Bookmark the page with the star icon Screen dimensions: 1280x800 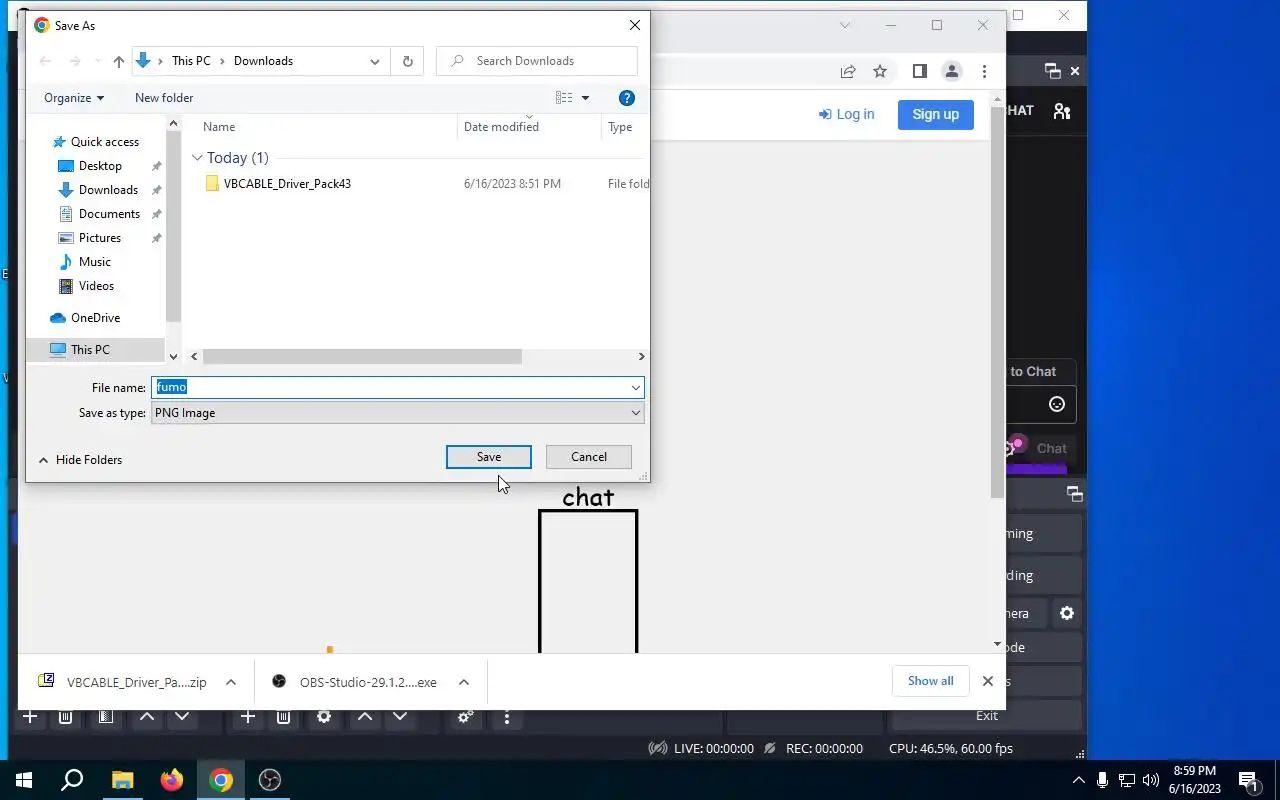[880, 71]
